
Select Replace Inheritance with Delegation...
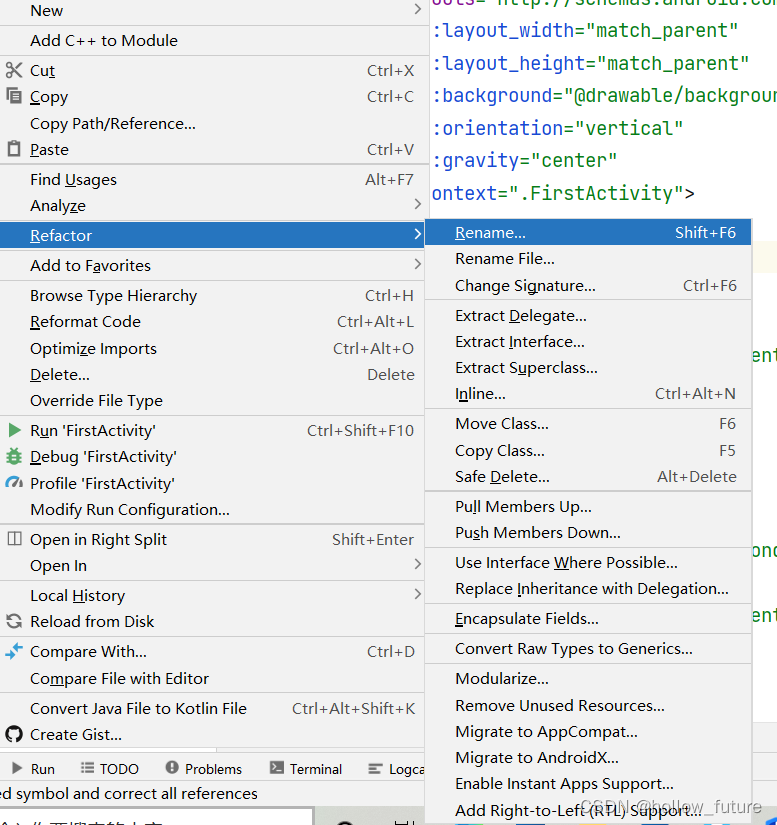pos(588,589)
